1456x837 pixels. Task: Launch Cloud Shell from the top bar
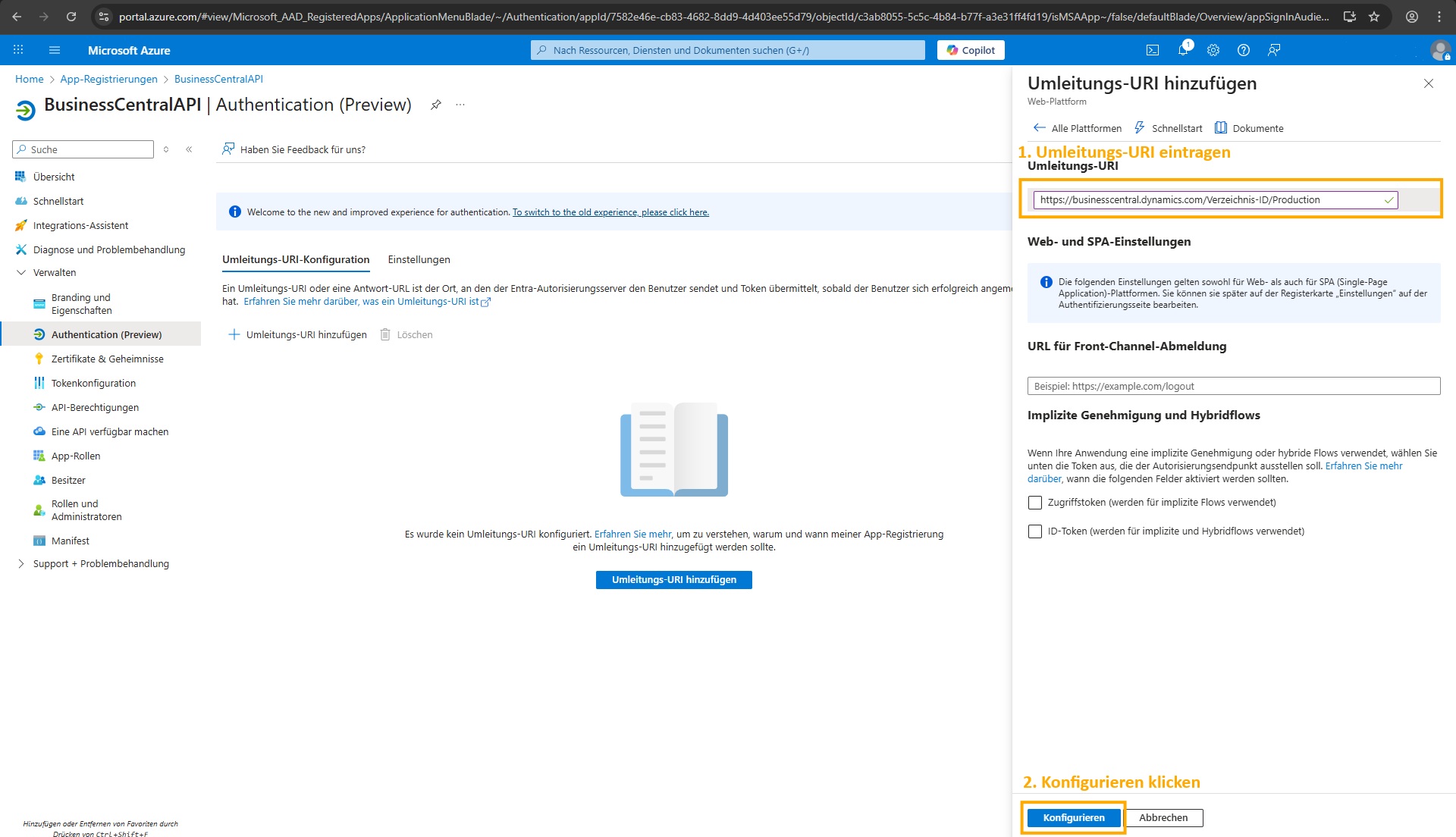pos(1152,50)
